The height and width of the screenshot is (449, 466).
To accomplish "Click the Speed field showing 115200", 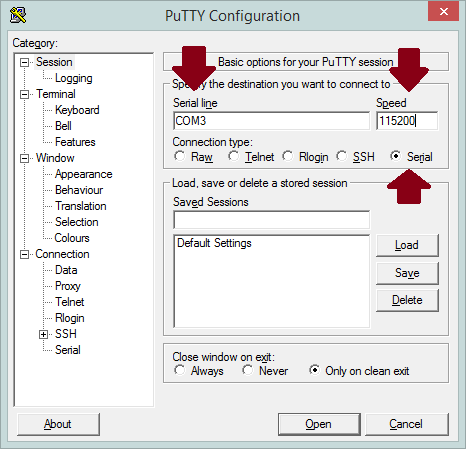I will click(x=407, y=121).
